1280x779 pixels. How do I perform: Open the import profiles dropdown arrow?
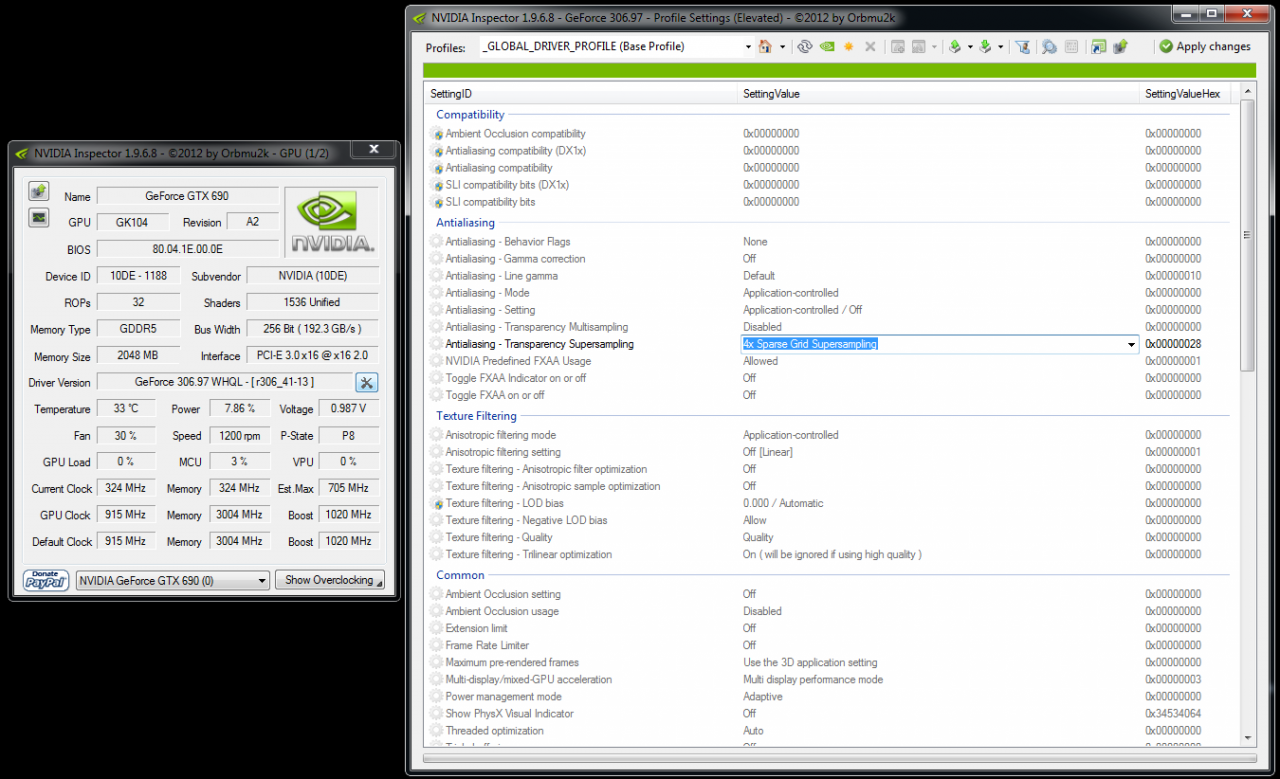point(1000,47)
